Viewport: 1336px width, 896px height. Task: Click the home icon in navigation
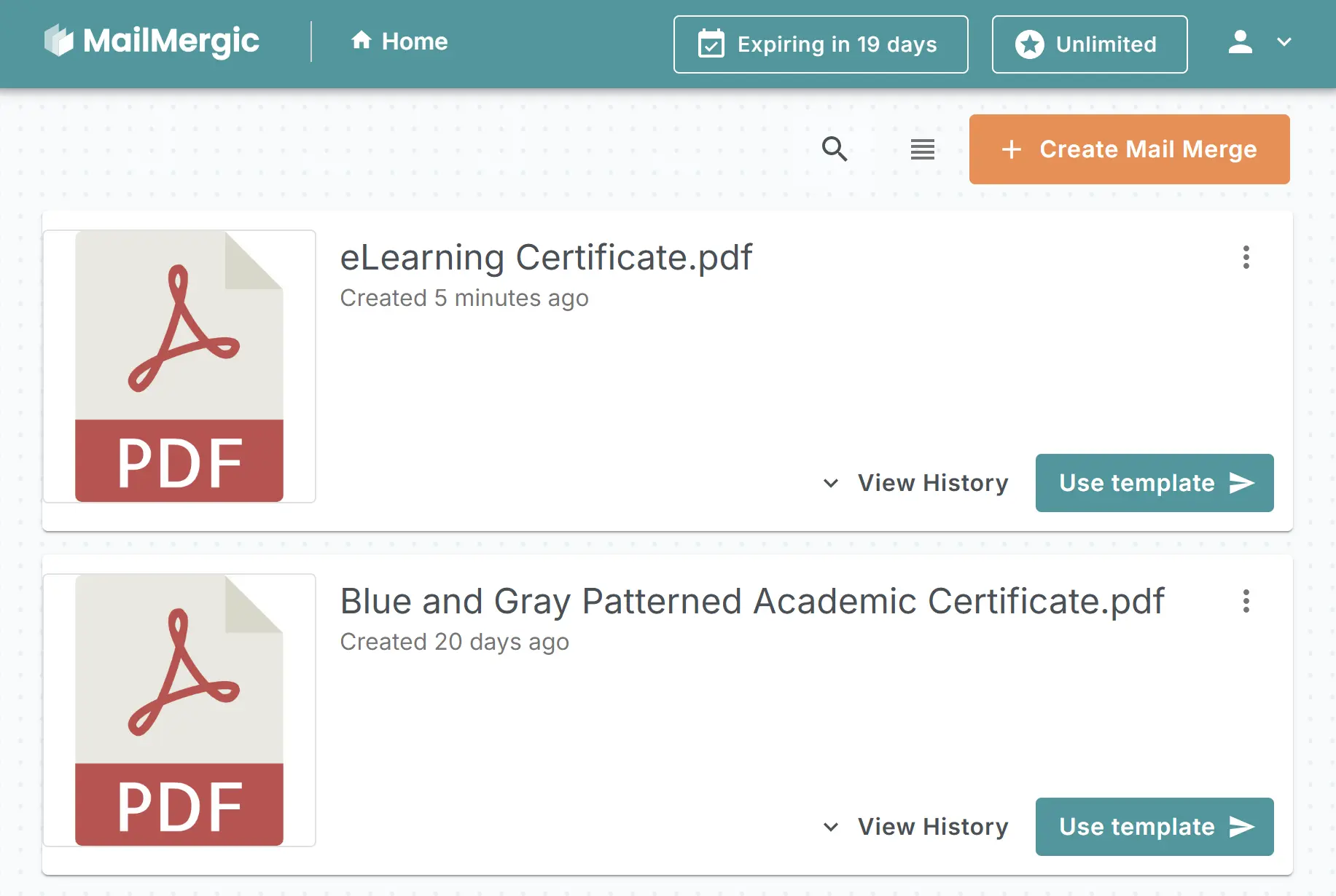361,41
